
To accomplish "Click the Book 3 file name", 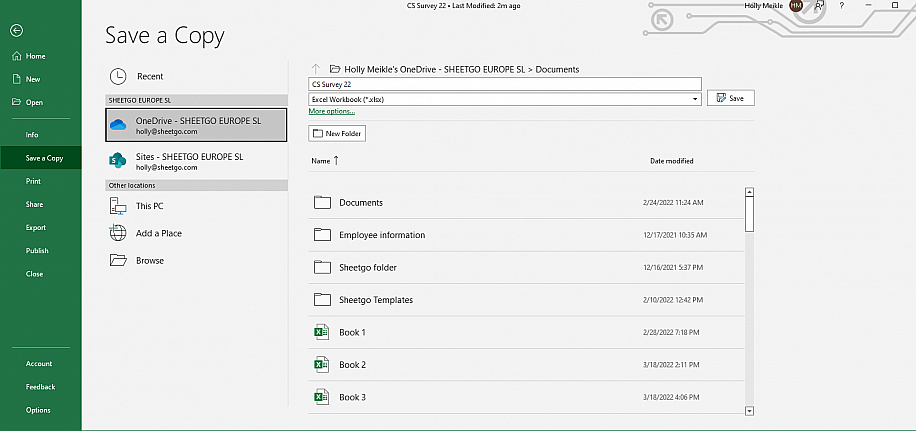I will (x=353, y=397).
